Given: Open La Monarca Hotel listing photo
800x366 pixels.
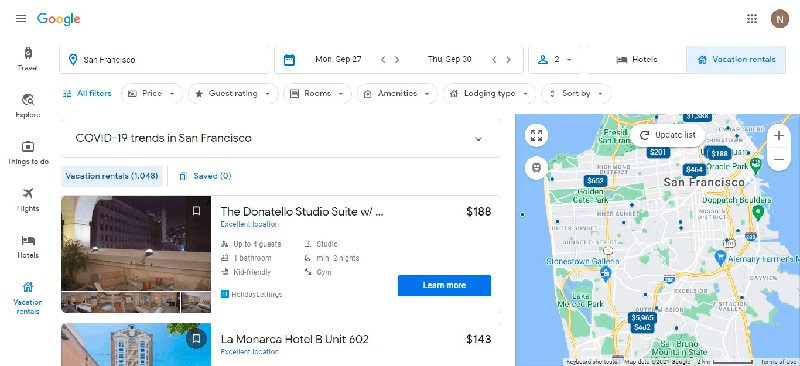Looking at the screenshot, I should [x=136, y=345].
